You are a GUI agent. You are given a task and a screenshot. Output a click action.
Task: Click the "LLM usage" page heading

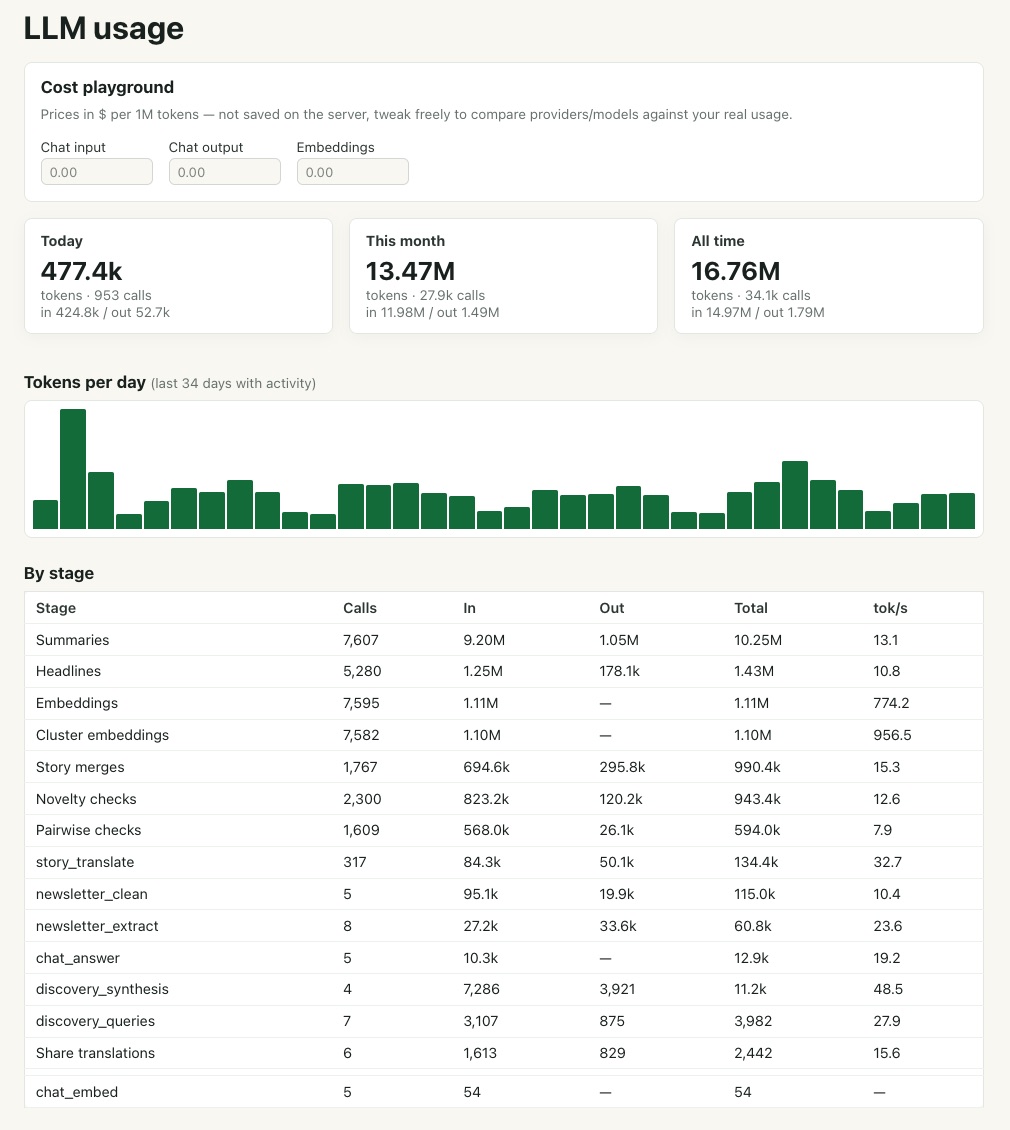(x=104, y=28)
